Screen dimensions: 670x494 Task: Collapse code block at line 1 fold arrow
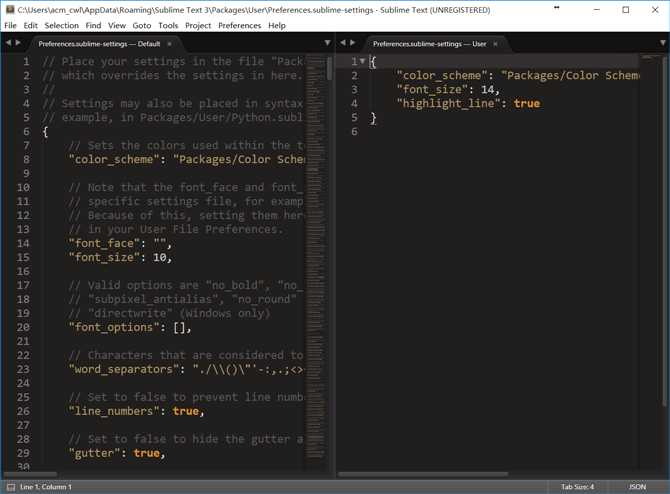[362, 61]
